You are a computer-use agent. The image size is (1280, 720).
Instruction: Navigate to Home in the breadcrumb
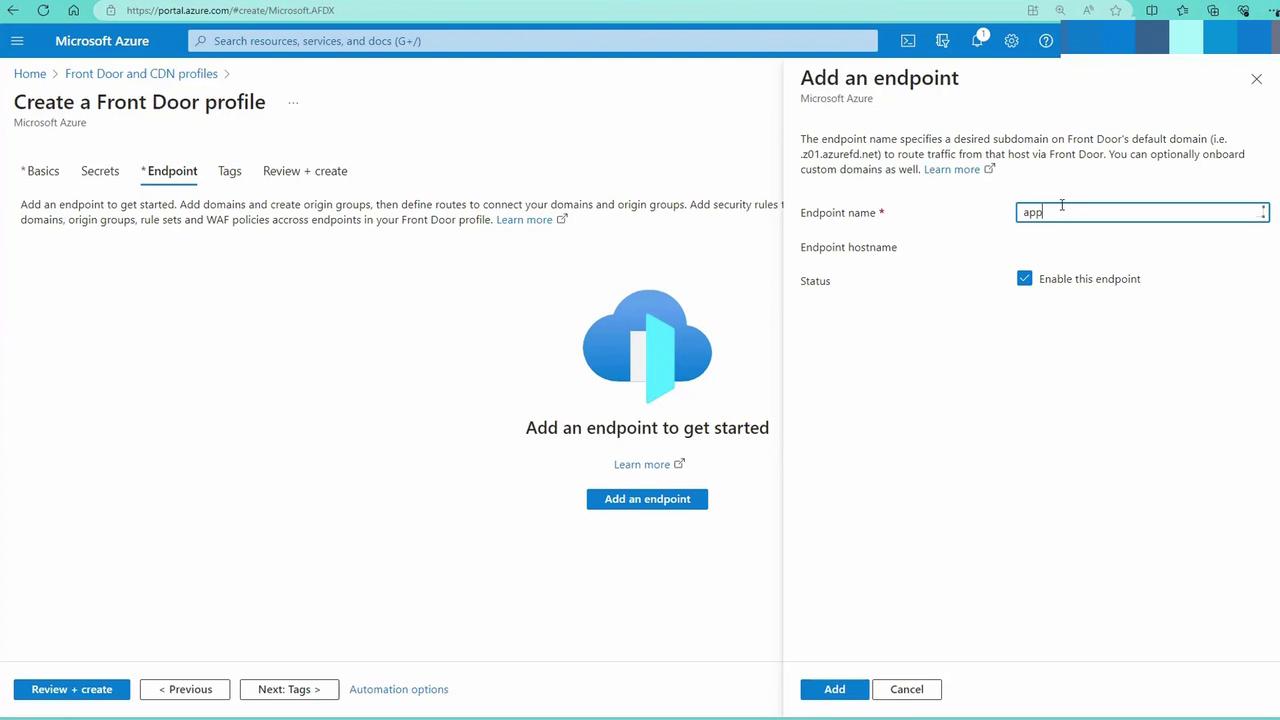tap(30, 74)
